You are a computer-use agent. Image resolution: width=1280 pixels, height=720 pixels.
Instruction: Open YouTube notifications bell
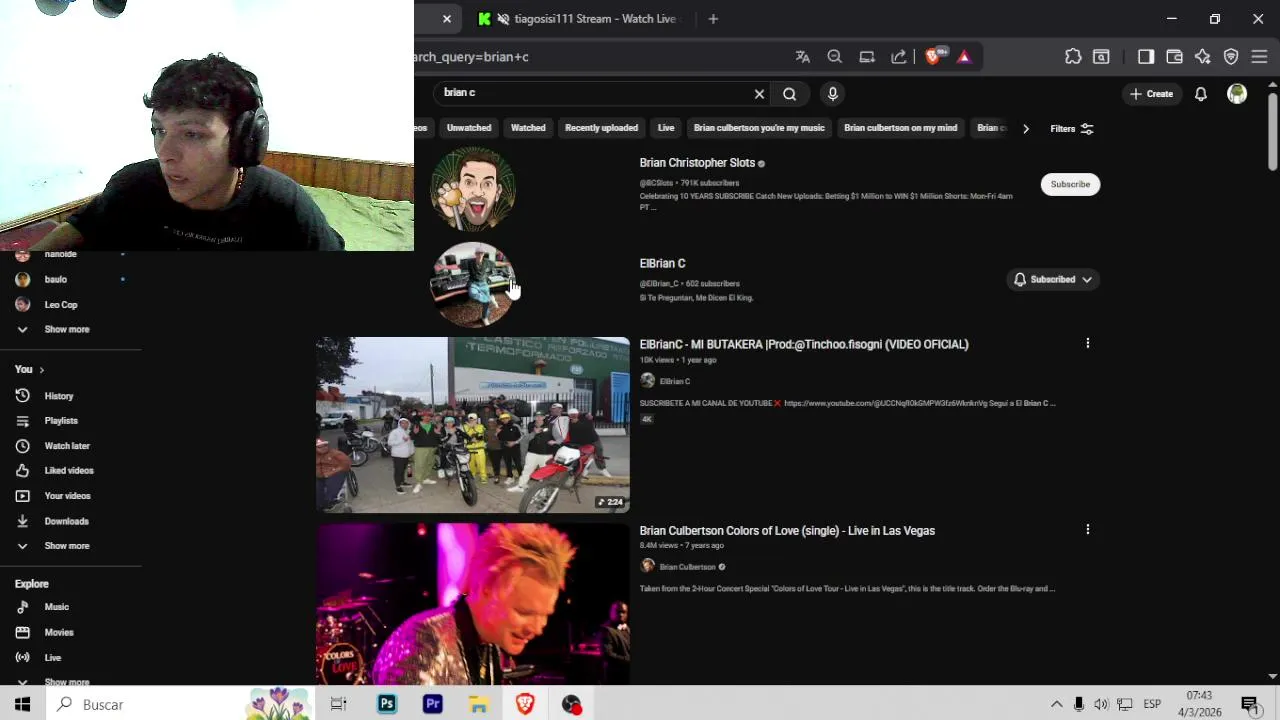[x=1201, y=94]
